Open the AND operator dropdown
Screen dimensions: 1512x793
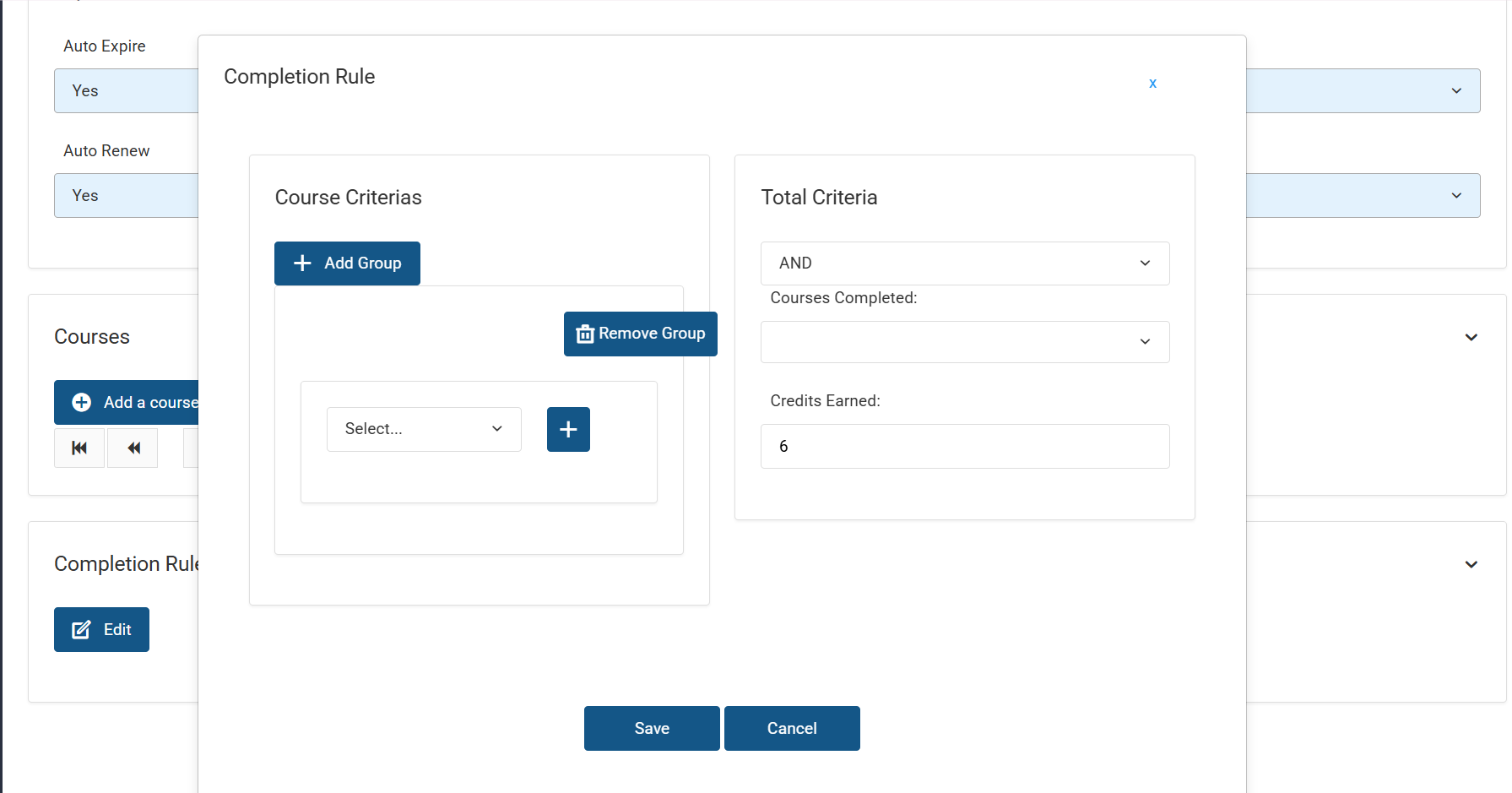tap(964, 263)
